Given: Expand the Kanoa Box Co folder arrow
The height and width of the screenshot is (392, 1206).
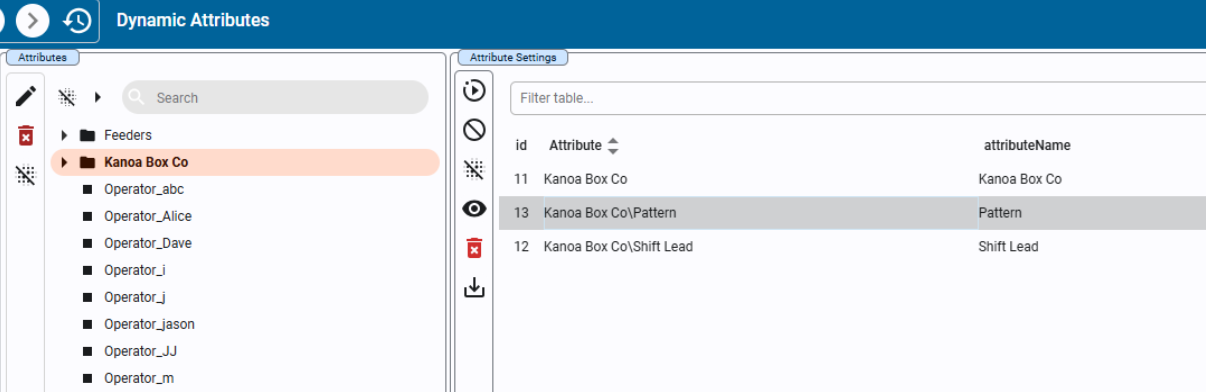Looking at the screenshot, I should pos(64,162).
